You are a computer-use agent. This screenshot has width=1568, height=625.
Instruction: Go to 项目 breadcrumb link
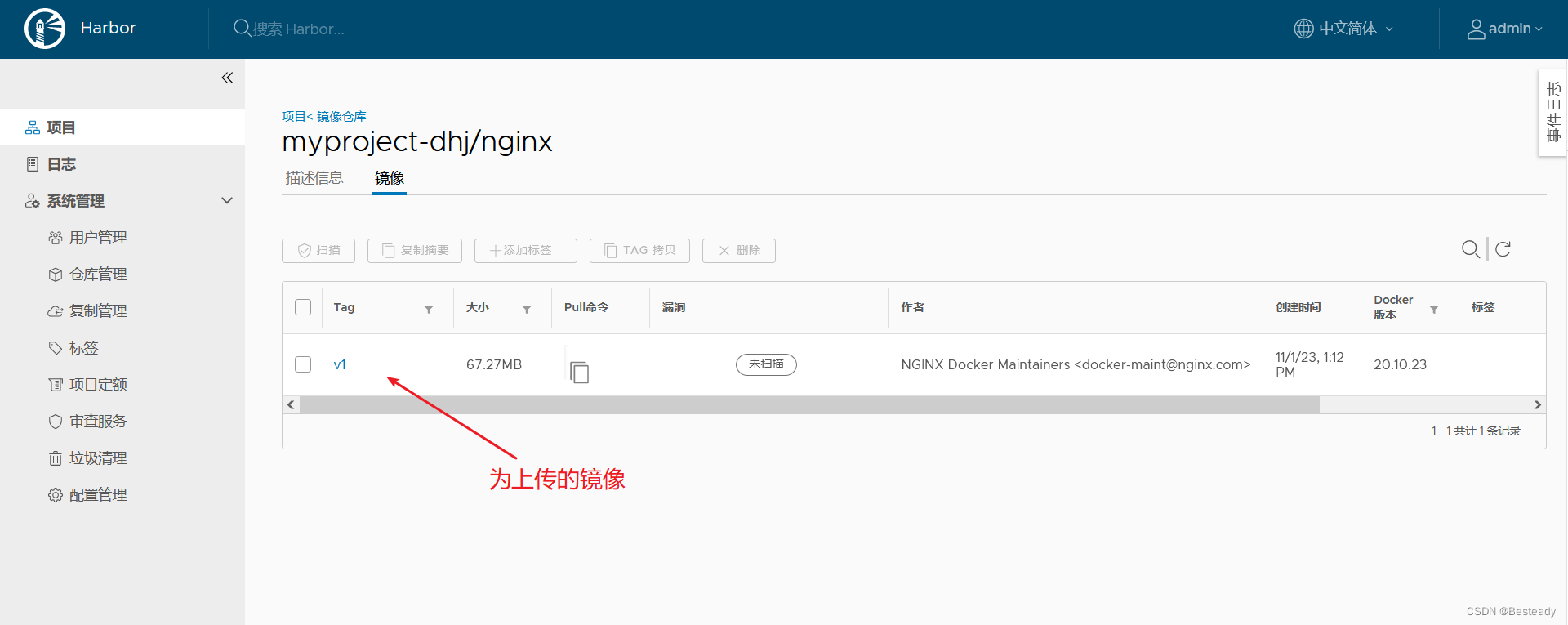pos(293,116)
